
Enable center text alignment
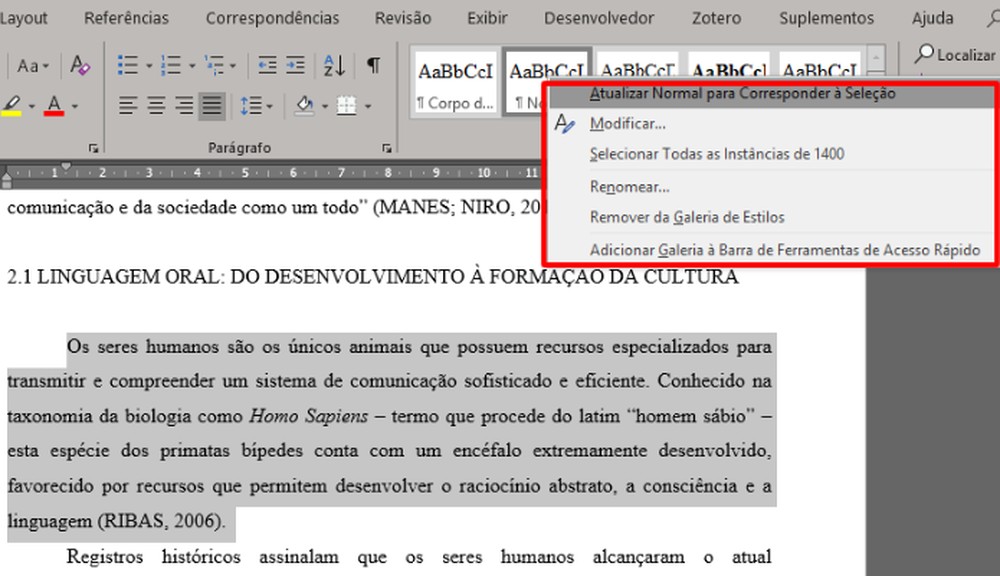(x=157, y=104)
